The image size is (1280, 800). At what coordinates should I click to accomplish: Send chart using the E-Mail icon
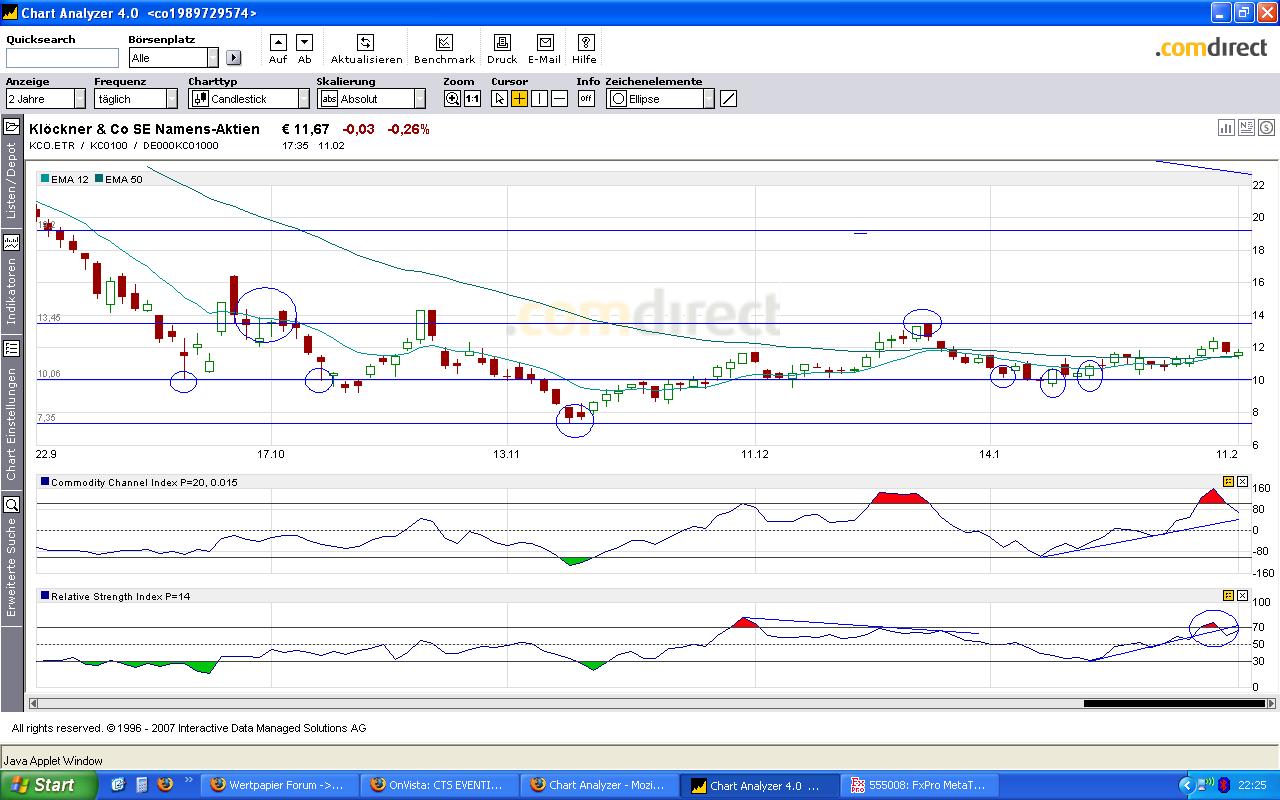[545, 42]
